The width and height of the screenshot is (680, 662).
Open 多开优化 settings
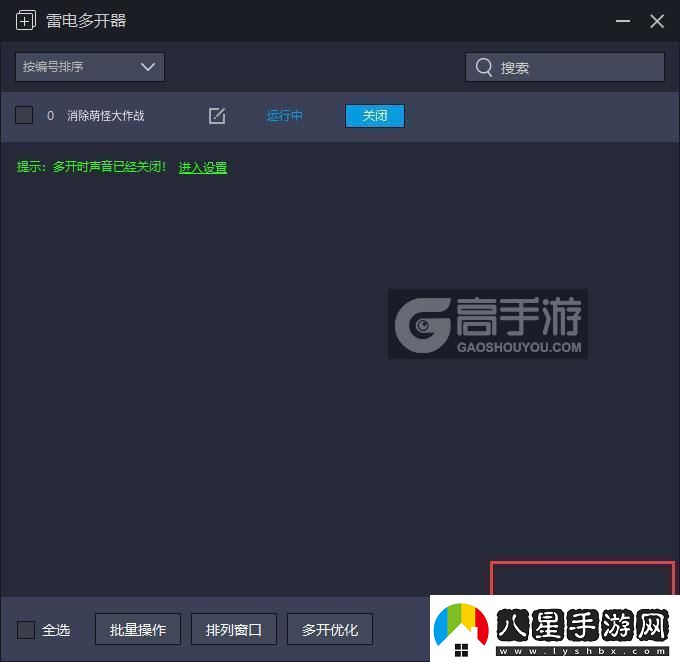point(330,629)
